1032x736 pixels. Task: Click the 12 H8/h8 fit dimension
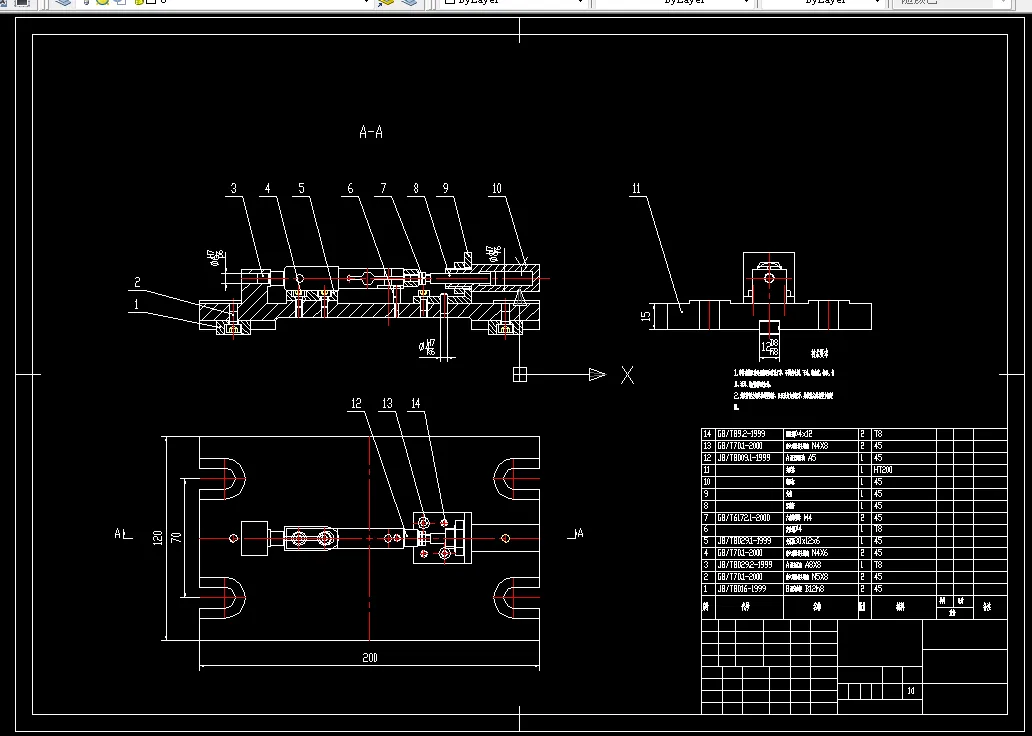click(x=770, y=347)
